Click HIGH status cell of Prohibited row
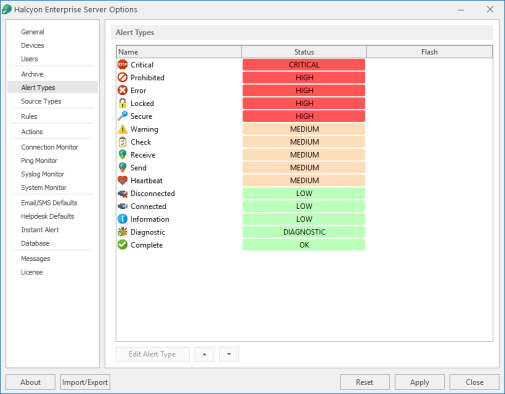The height and width of the screenshot is (394, 505). 304,77
